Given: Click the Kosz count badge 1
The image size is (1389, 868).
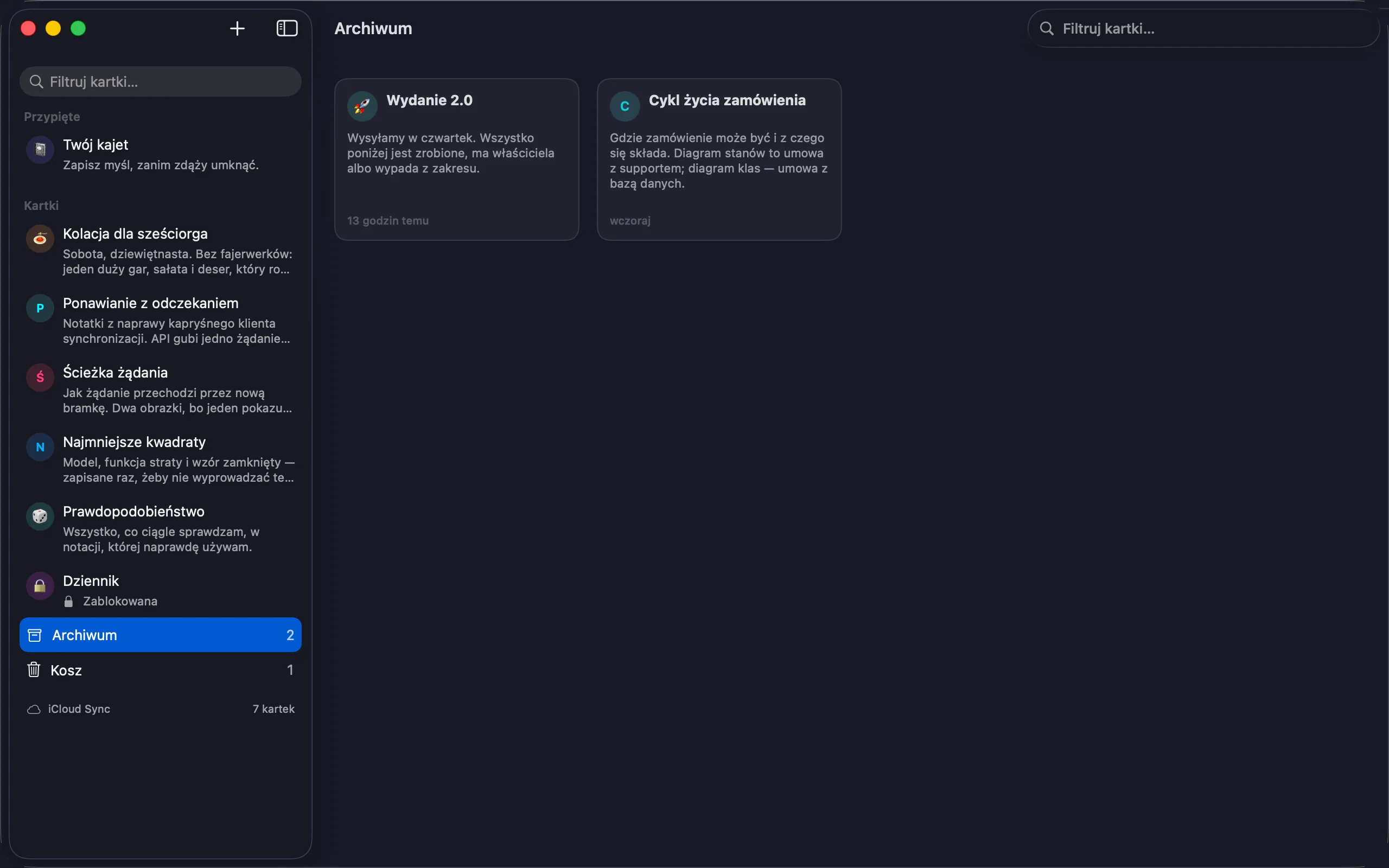Looking at the screenshot, I should [x=290, y=670].
